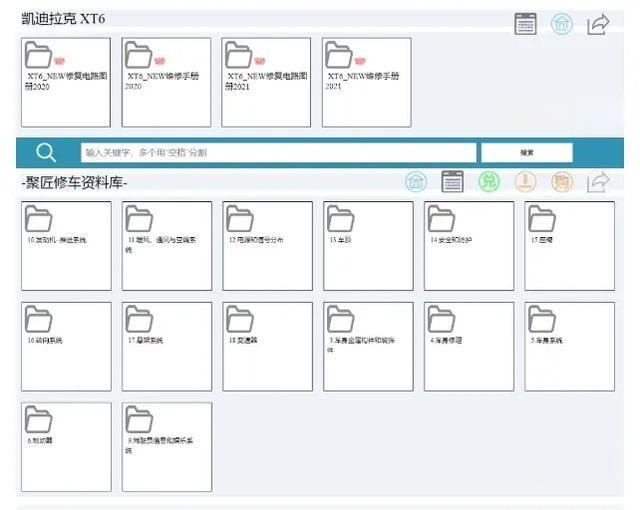Click the -聚匠修车资料库- heading text
This screenshot has height=510, width=640.
[74, 182]
